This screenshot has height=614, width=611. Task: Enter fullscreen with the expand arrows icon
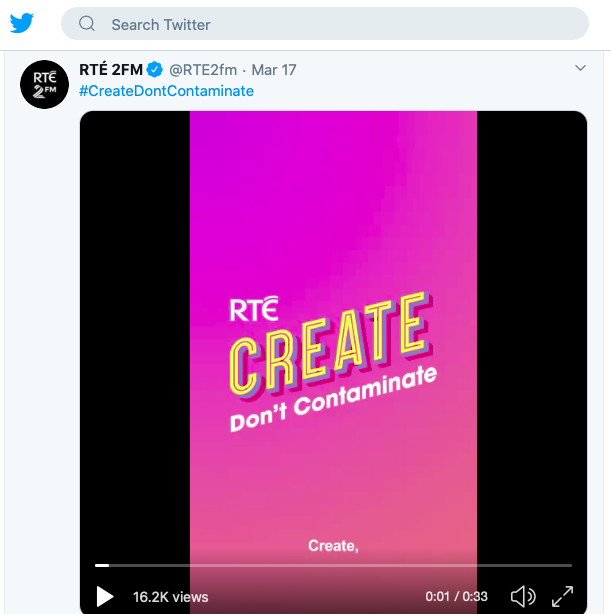pyautogui.click(x=562, y=596)
